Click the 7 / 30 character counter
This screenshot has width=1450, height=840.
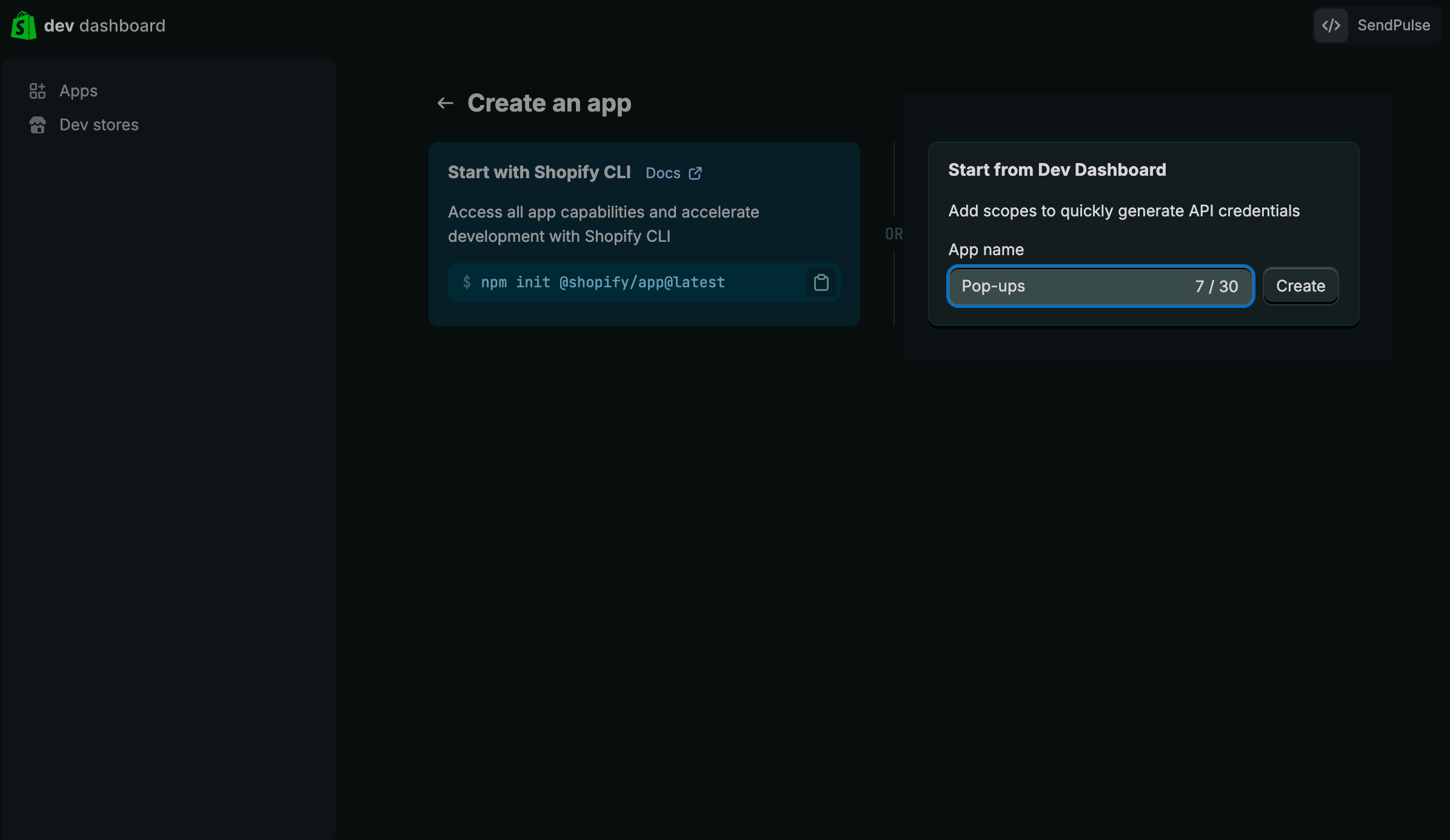pyautogui.click(x=1216, y=286)
